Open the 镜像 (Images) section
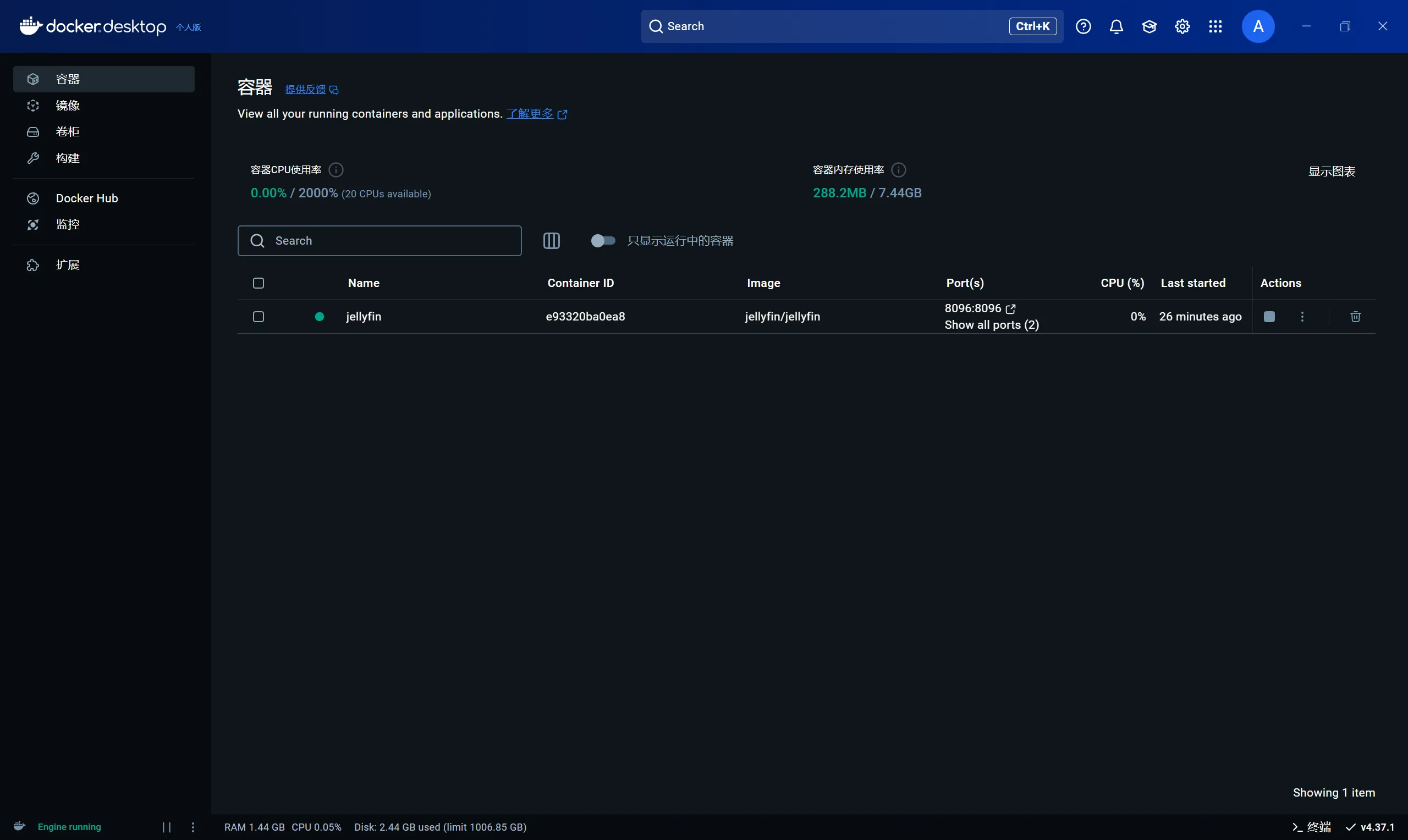The image size is (1408, 840). coord(68,106)
